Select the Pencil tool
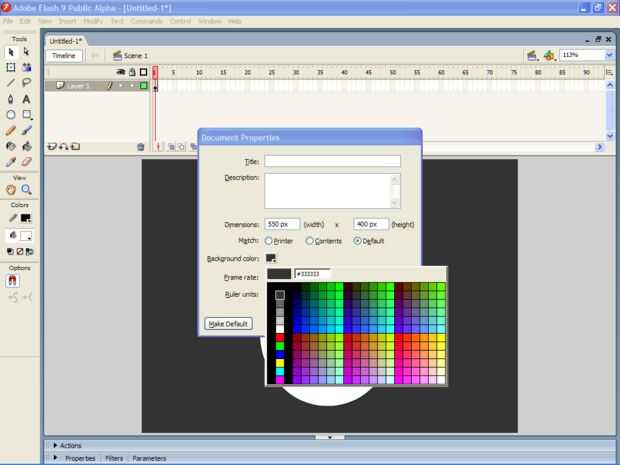This screenshot has height=465, width=620. pos(11,130)
